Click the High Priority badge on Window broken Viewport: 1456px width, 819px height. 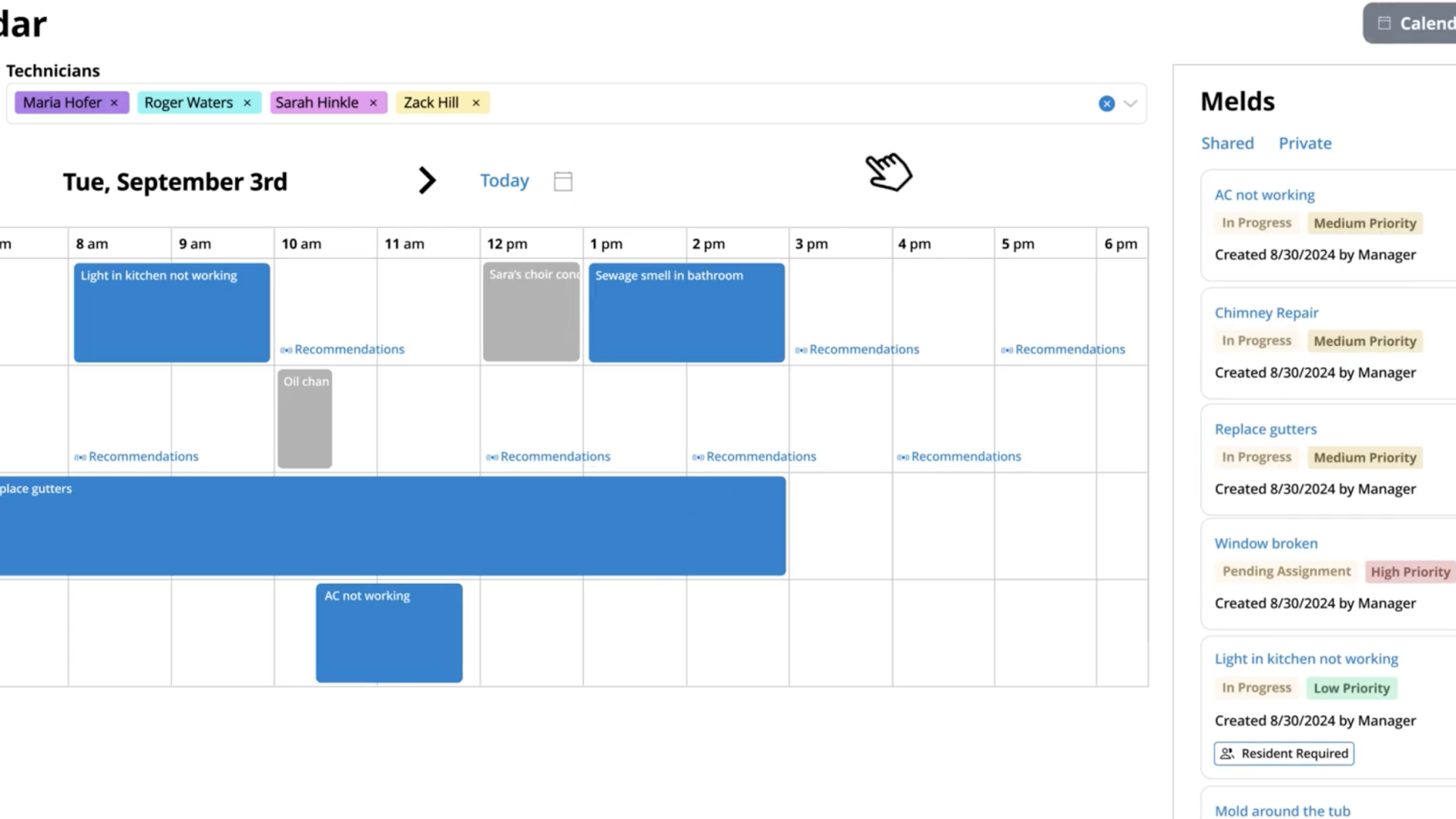point(1410,571)
